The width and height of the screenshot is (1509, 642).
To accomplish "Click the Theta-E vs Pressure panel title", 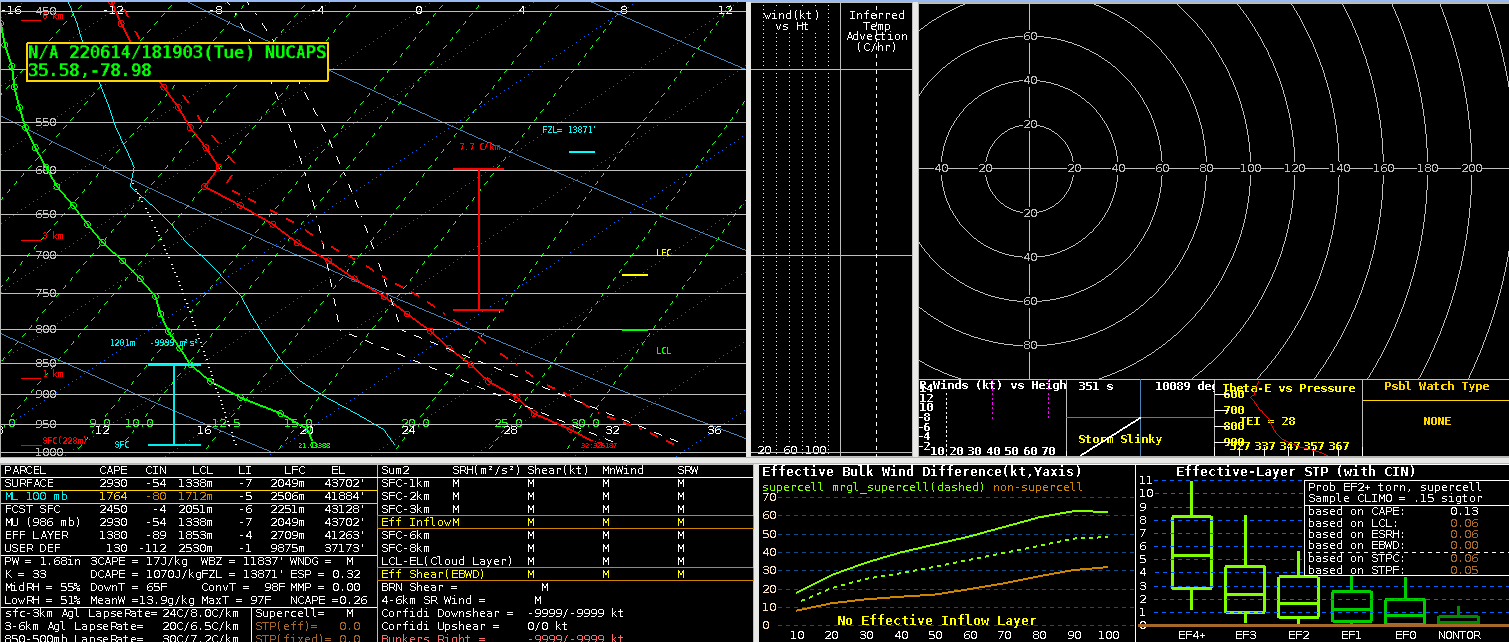I will tap(1288, 388).
